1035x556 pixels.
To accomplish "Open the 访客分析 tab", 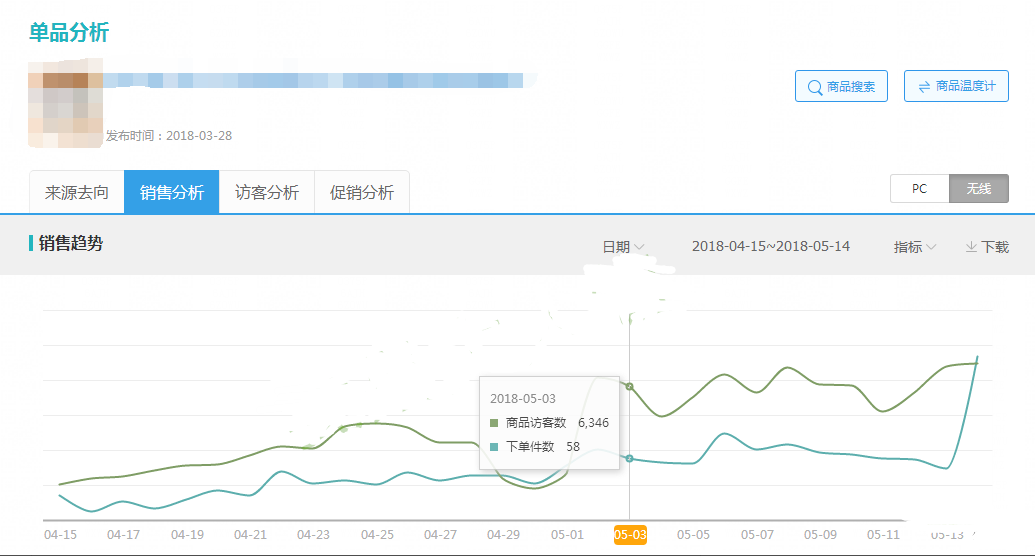I will (x=266, y=192).
